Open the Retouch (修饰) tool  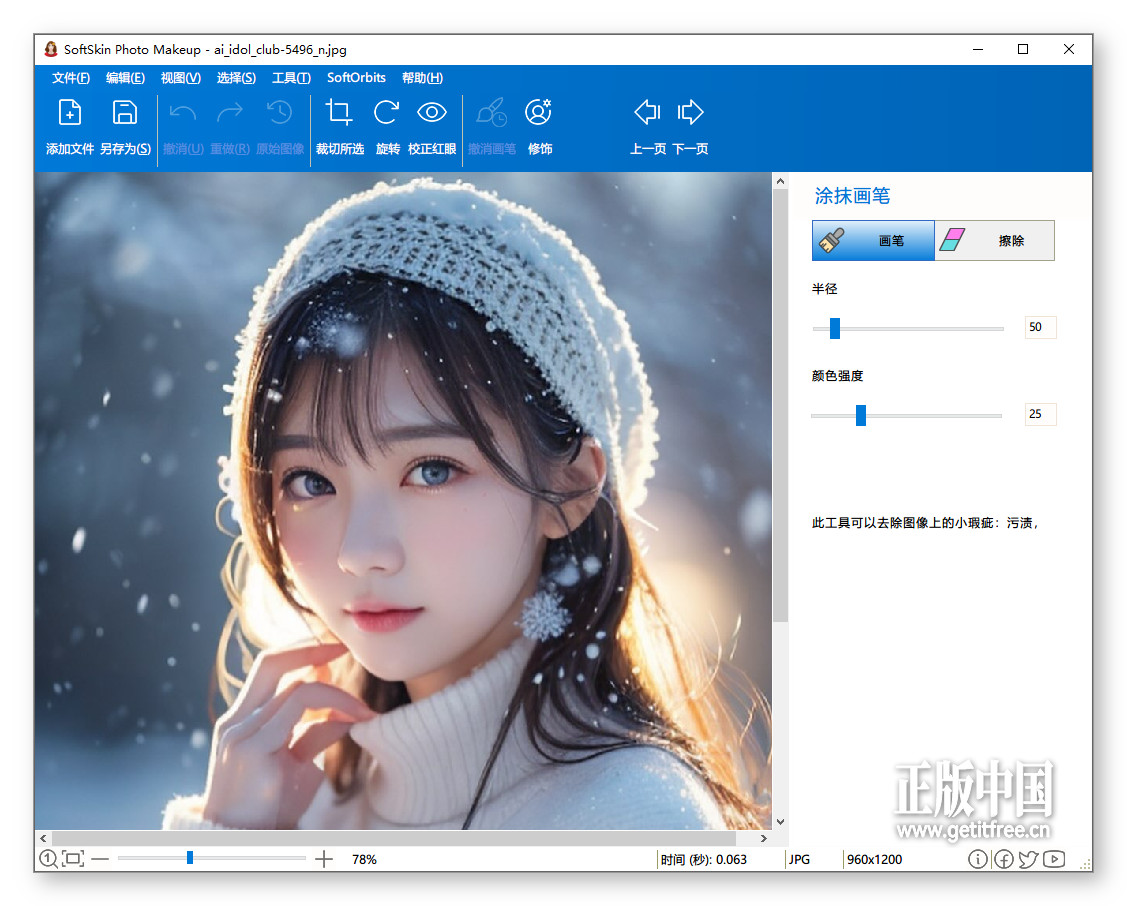click(x=539, y=113)
